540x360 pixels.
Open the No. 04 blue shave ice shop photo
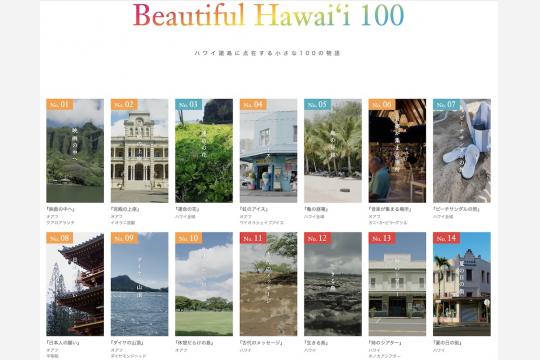point(268,151)
